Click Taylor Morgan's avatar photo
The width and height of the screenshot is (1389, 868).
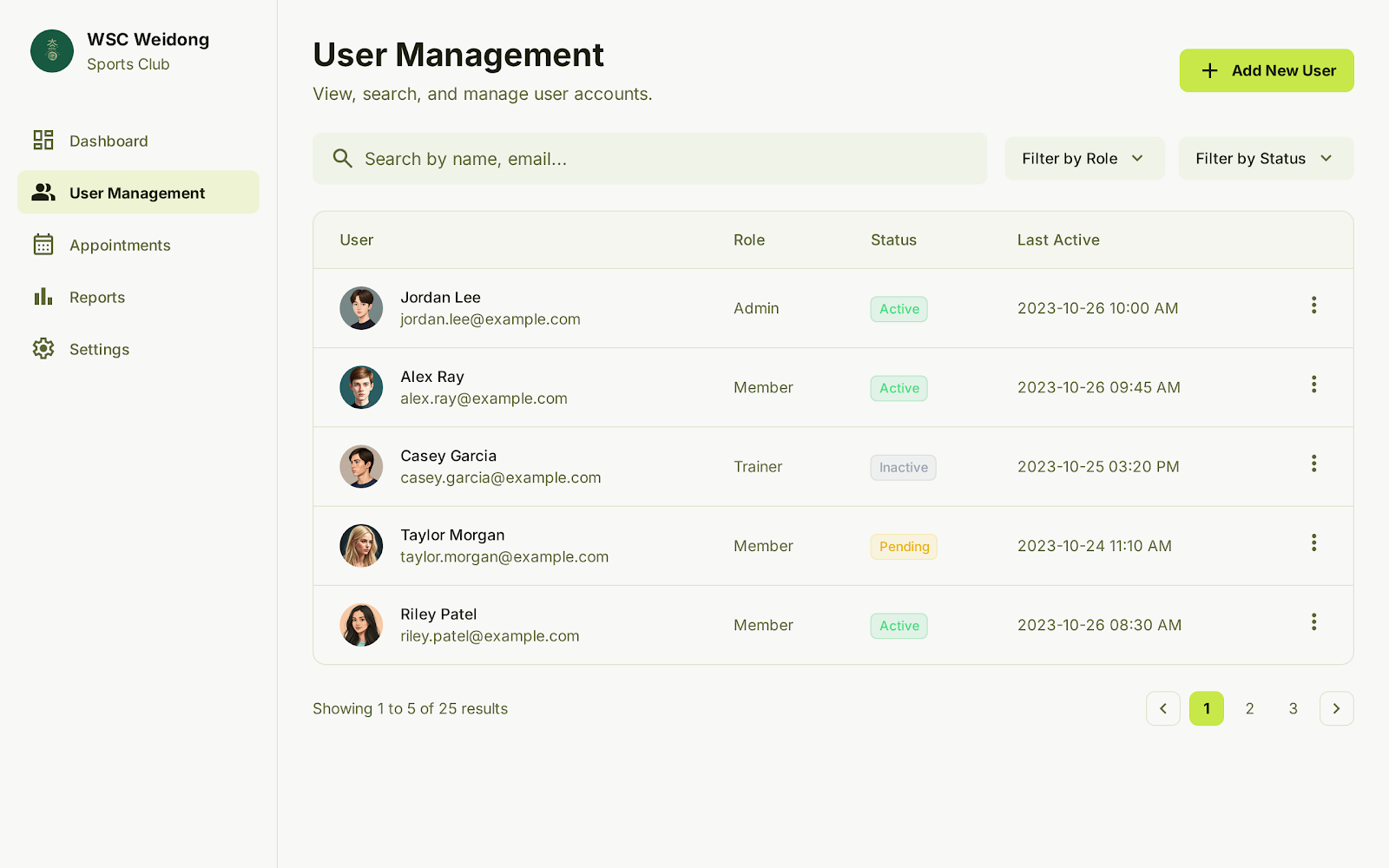click(x=361, y=546)
